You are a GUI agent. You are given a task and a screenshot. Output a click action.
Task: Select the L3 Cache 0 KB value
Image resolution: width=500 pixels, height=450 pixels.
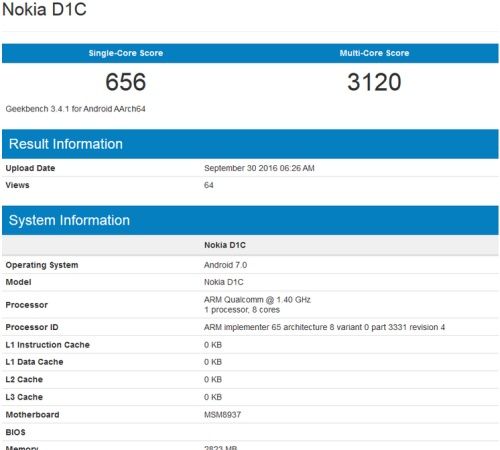coord(213,397)
